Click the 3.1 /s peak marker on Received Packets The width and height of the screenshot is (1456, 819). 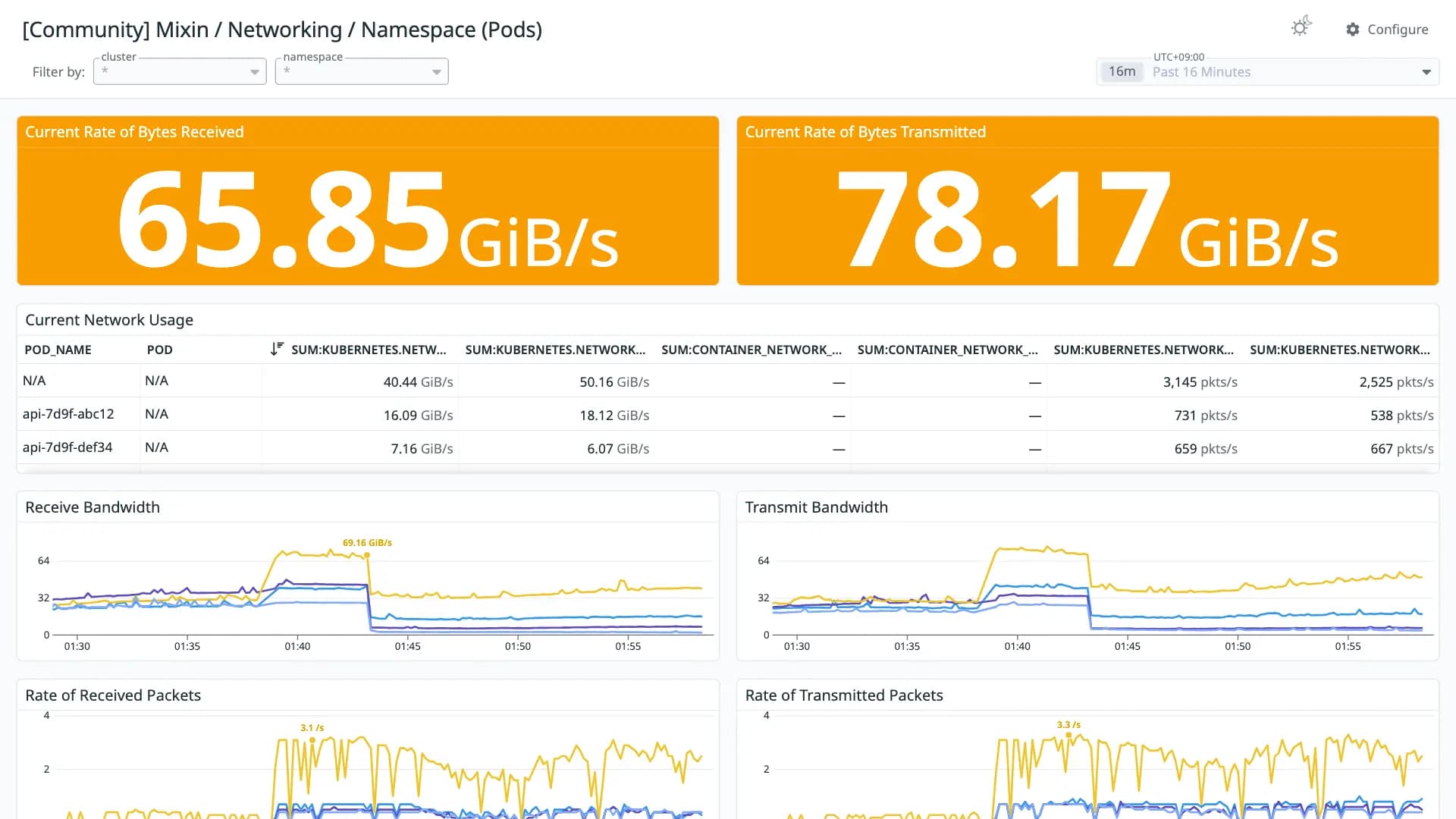point(312,740)
